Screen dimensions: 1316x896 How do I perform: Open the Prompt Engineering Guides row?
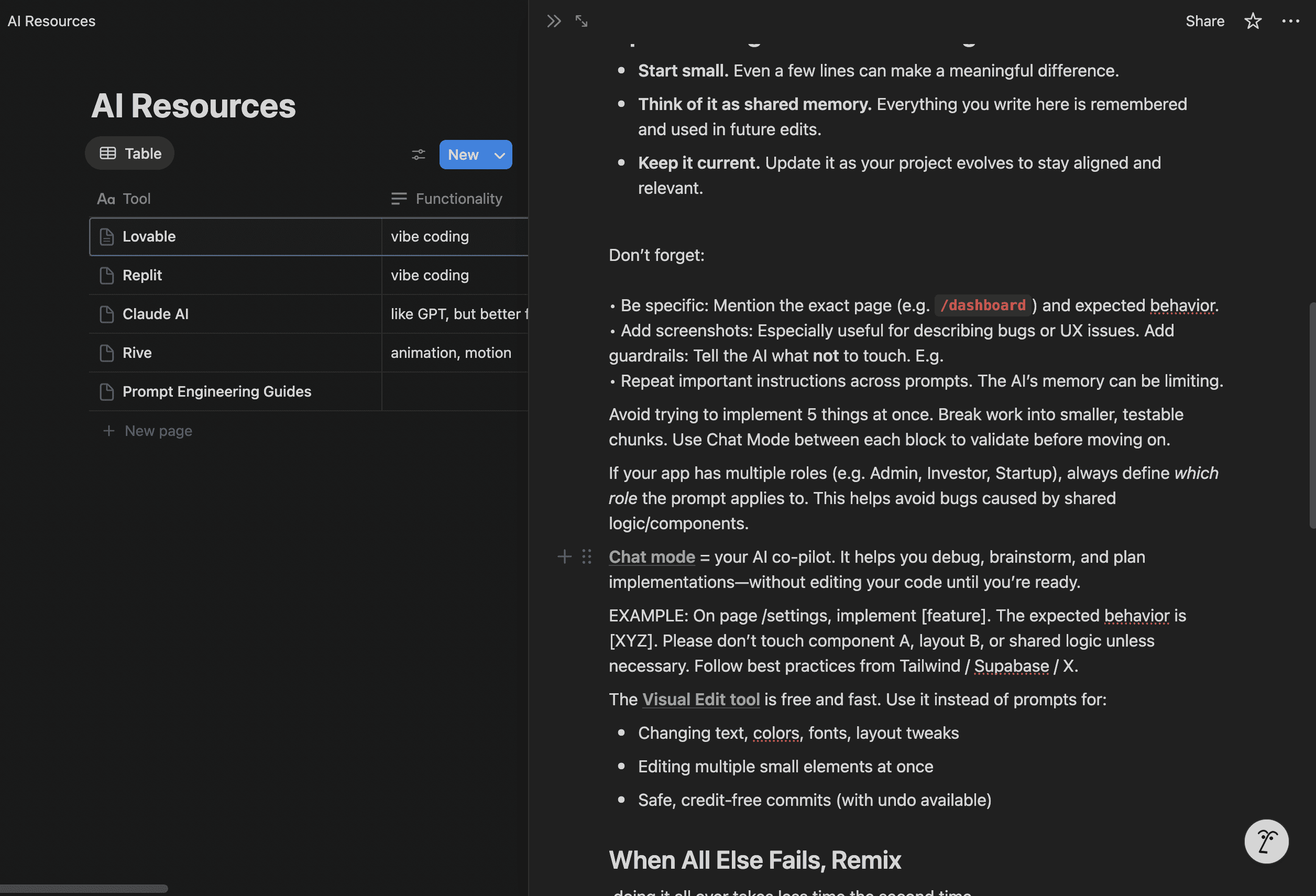click(x=217, y=392)
